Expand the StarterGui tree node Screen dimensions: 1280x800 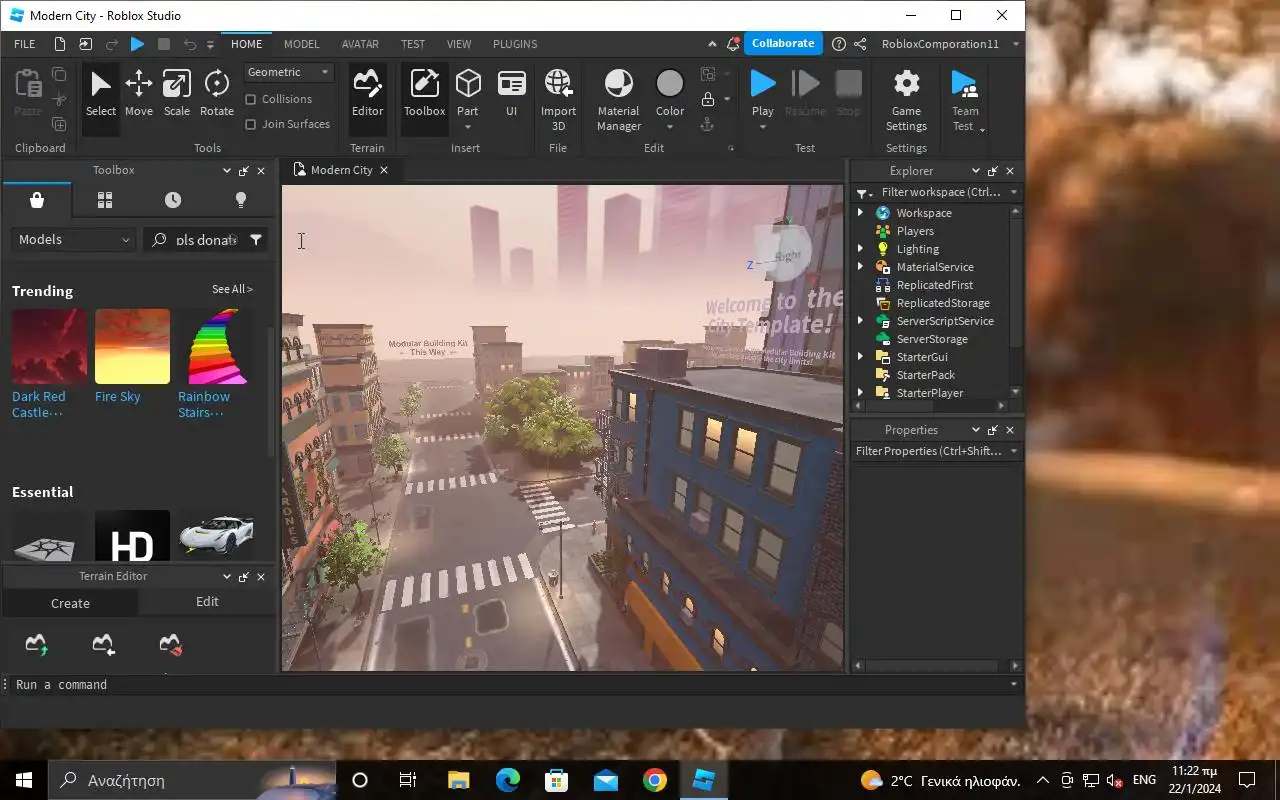coord(860,357)
